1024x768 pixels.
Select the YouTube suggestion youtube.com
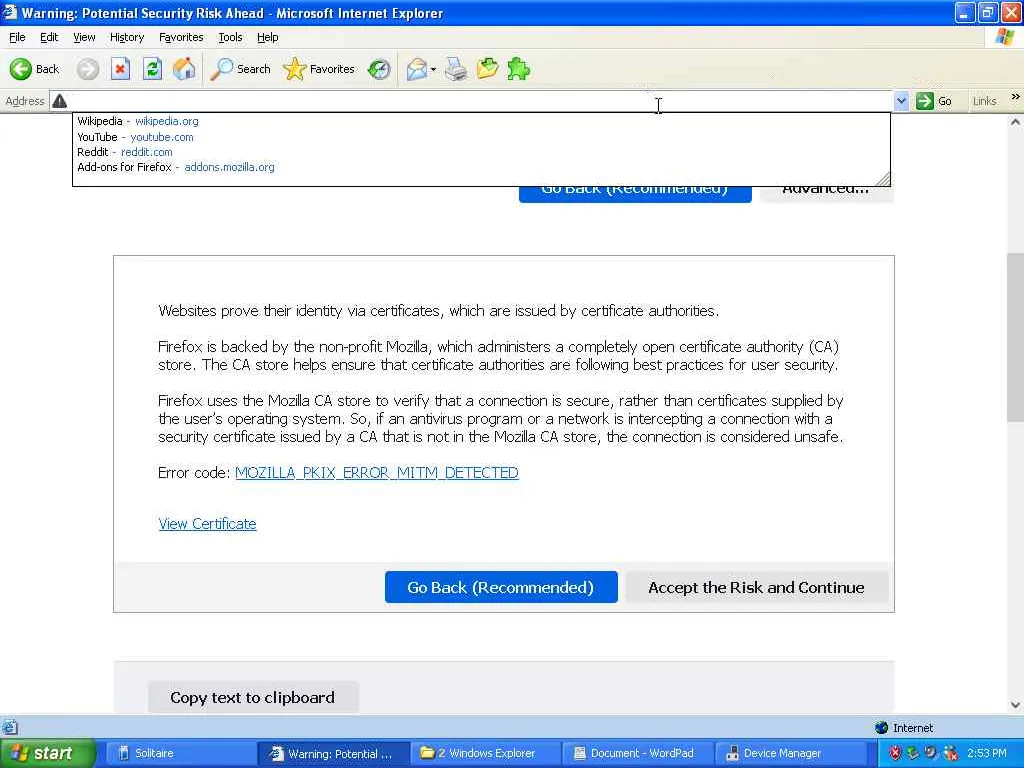[x=480, y=137]
